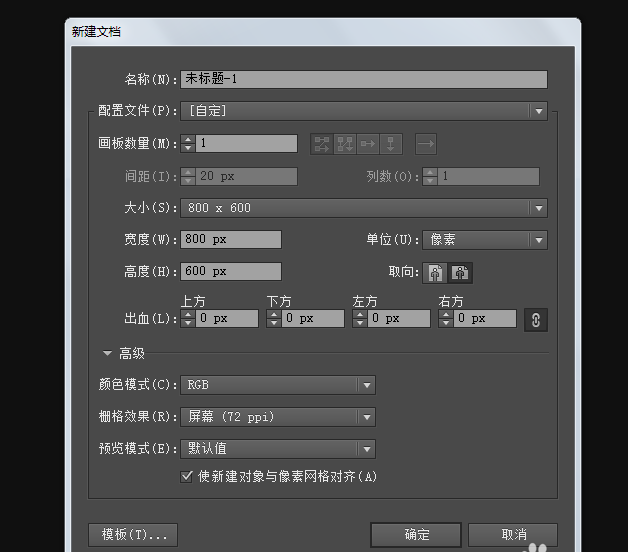
Task: Click the 确定 OK button
Action: 416,535
